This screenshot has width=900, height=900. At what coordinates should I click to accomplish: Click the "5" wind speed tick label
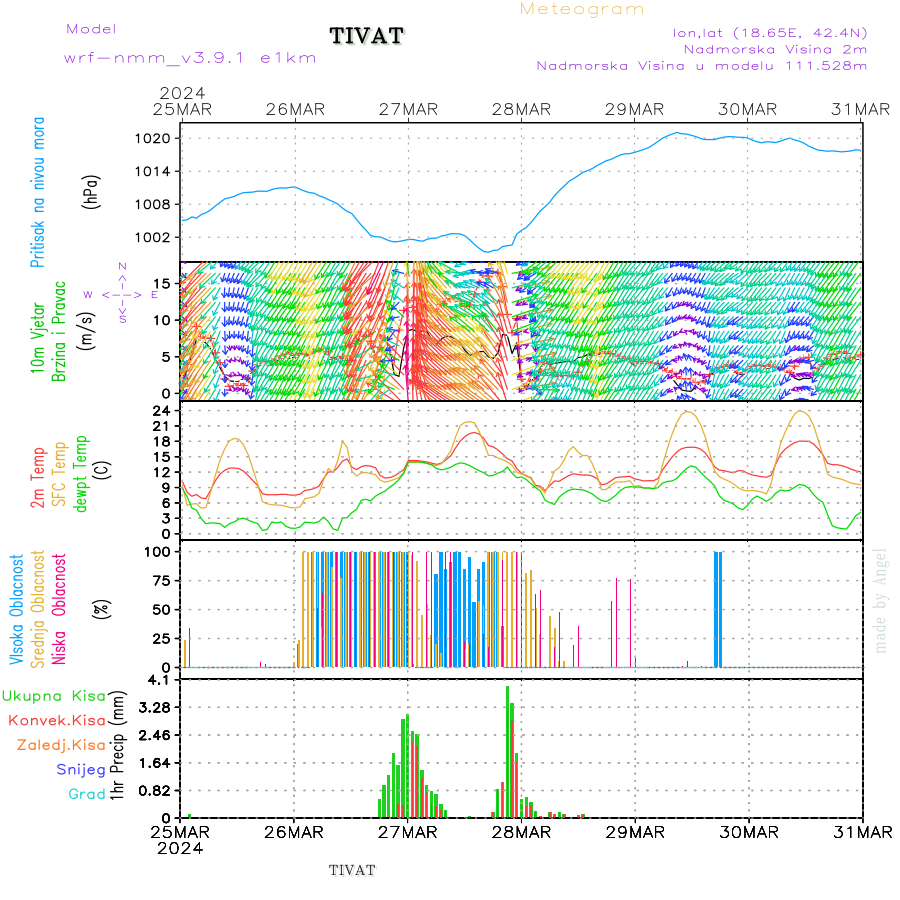point(166,357)
